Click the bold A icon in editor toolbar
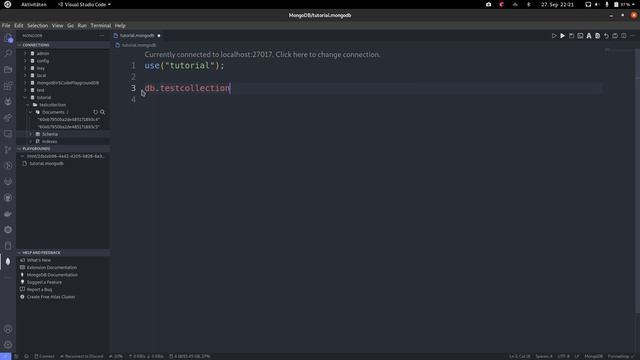This screenshot has height=360, width=640. pyautogui.click(x=589, y=36)
